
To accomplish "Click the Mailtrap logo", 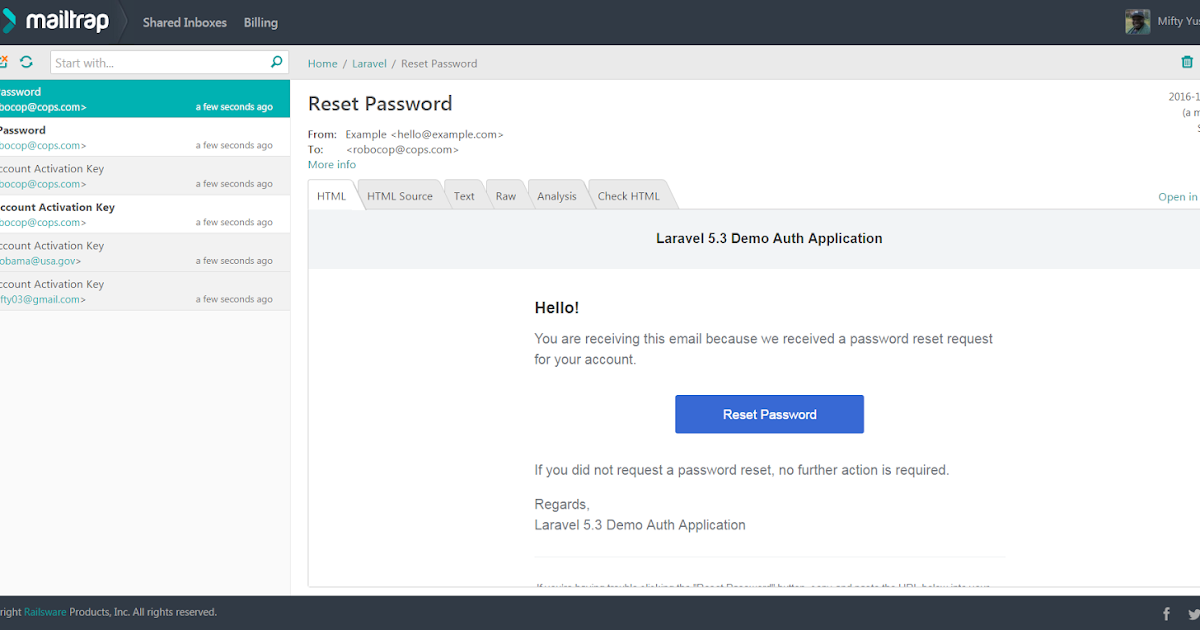I will (58, 21).
